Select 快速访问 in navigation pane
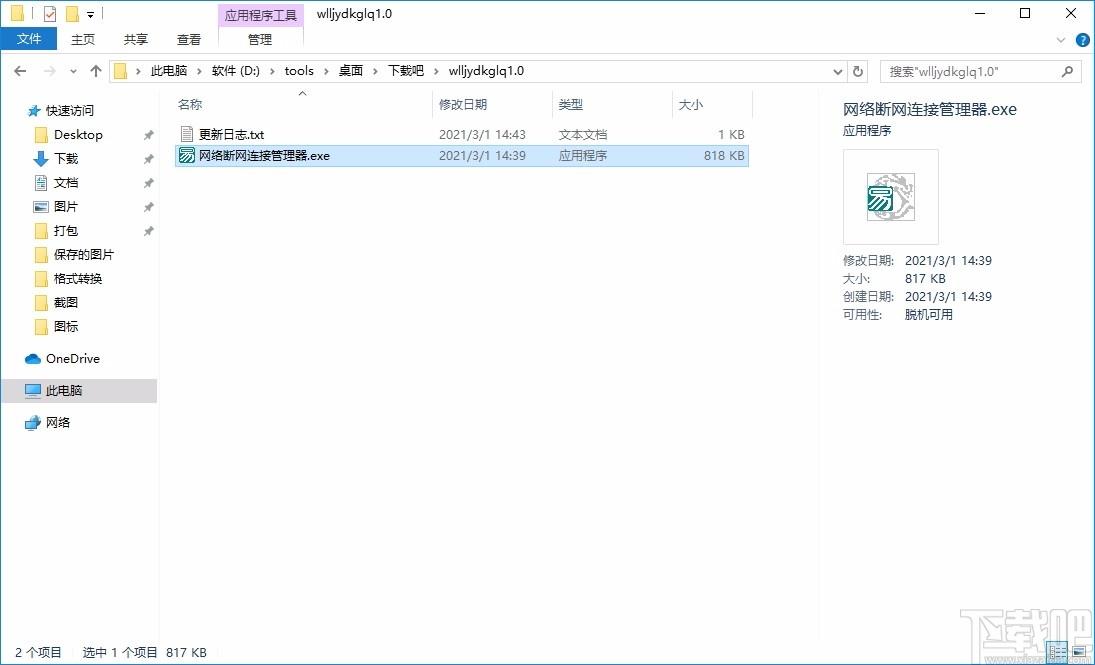The height and width of the screenshot is (665, 1095). (x=69, y=110)
